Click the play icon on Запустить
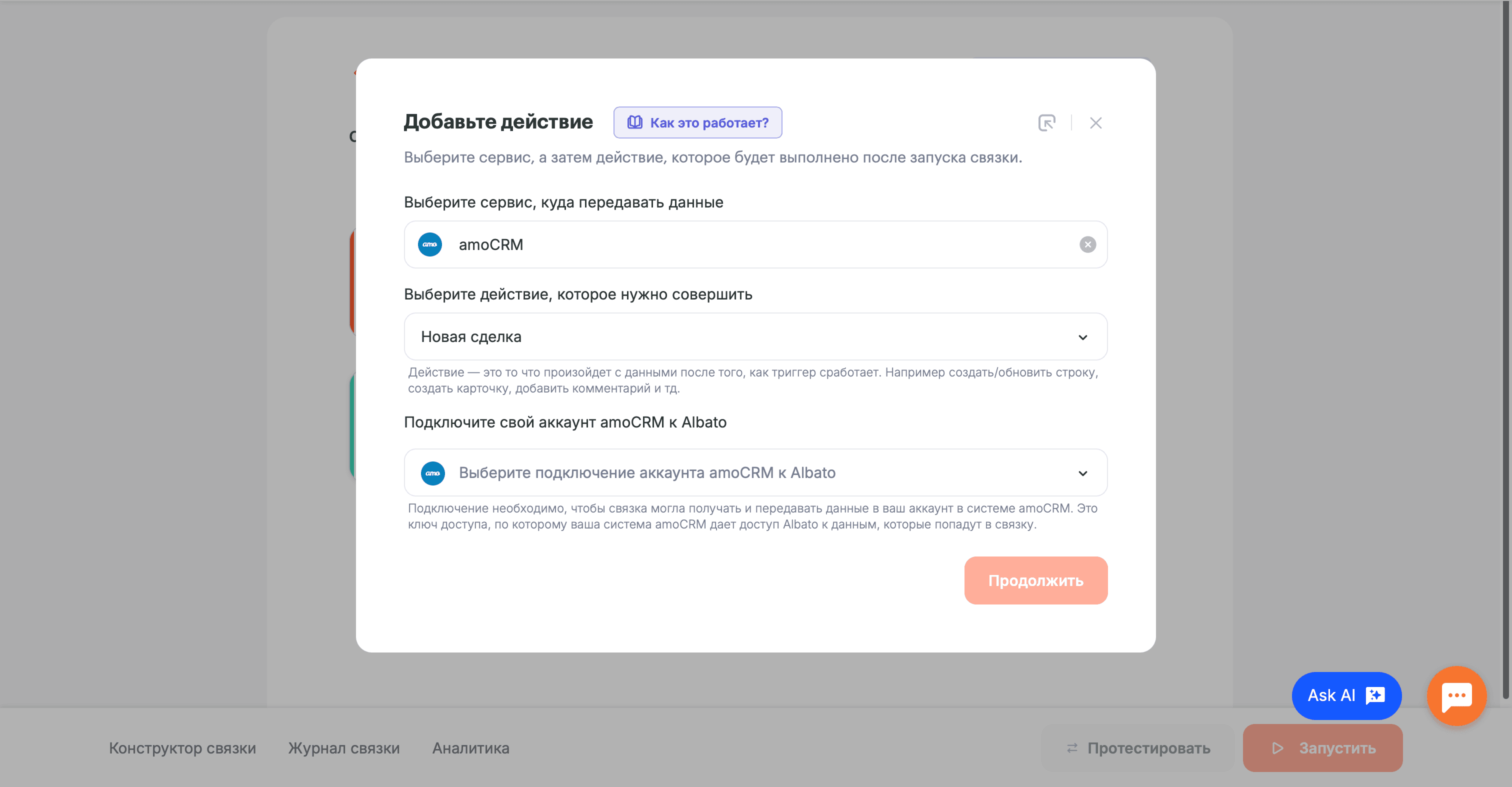 coord(1276,748)
